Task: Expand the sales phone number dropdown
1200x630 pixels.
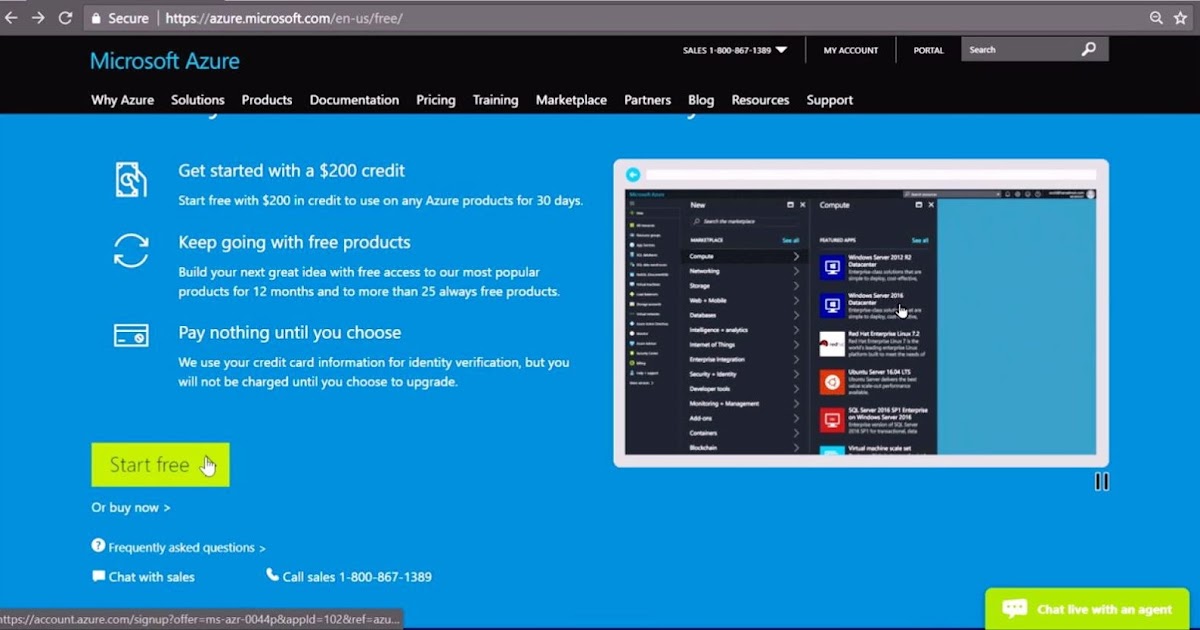Action: point(782,48)
